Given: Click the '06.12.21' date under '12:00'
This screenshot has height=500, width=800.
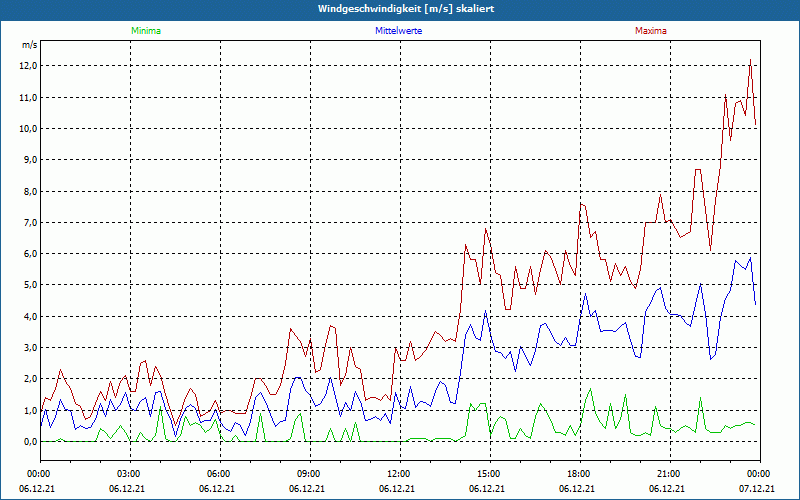Looking at the screenshot, I should tap(396, 488).
